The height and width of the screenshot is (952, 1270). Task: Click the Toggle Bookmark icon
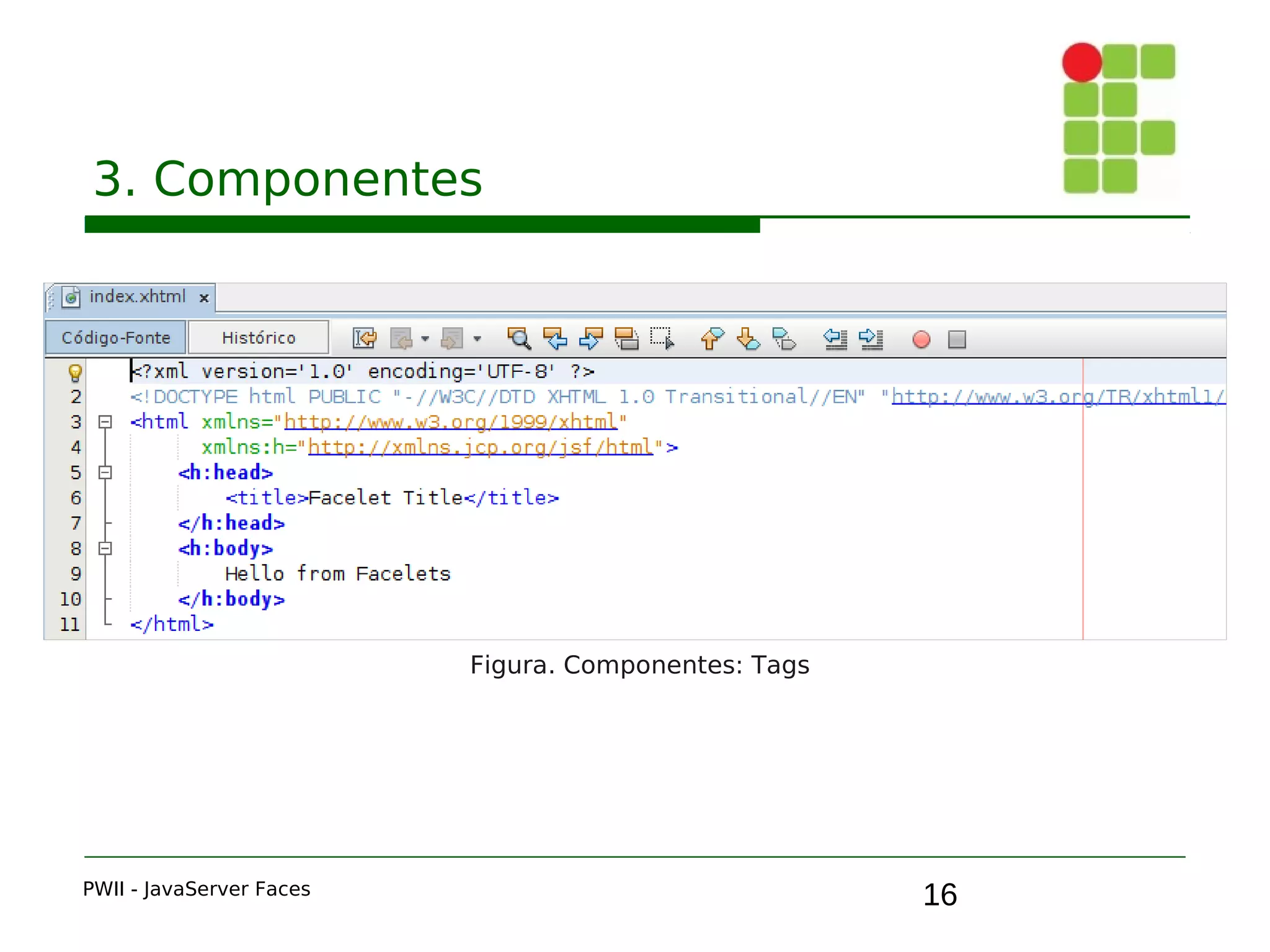(784, 339)
